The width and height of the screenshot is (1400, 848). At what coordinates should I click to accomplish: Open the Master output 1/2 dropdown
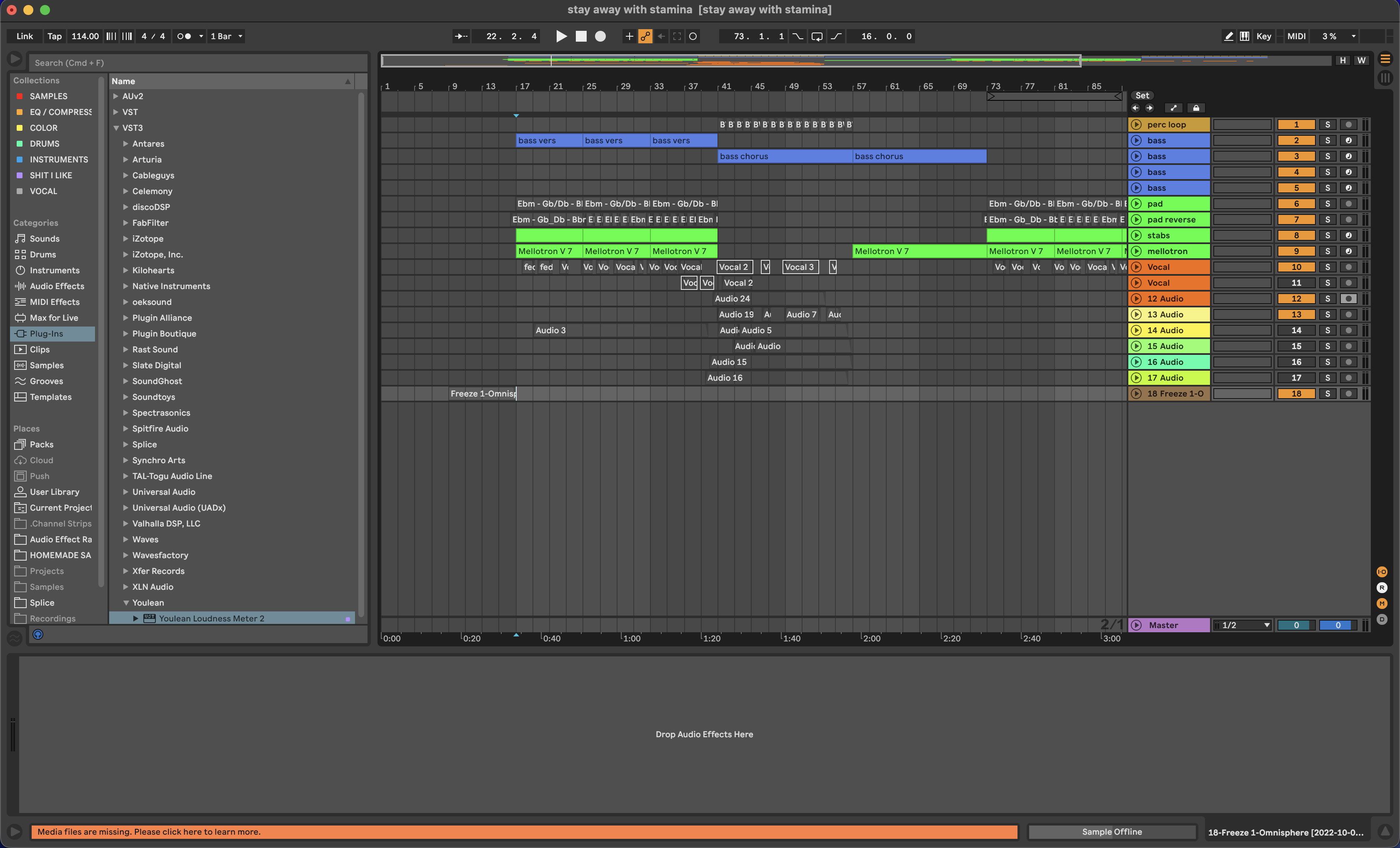pos(1242,625)
